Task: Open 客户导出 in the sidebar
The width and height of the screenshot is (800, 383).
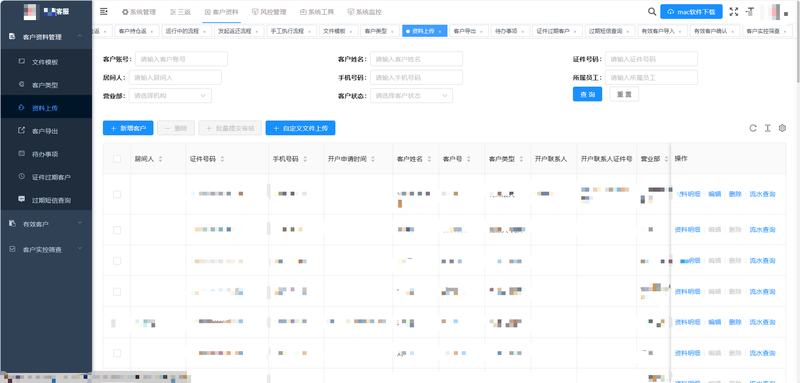Action: point(46,131)
